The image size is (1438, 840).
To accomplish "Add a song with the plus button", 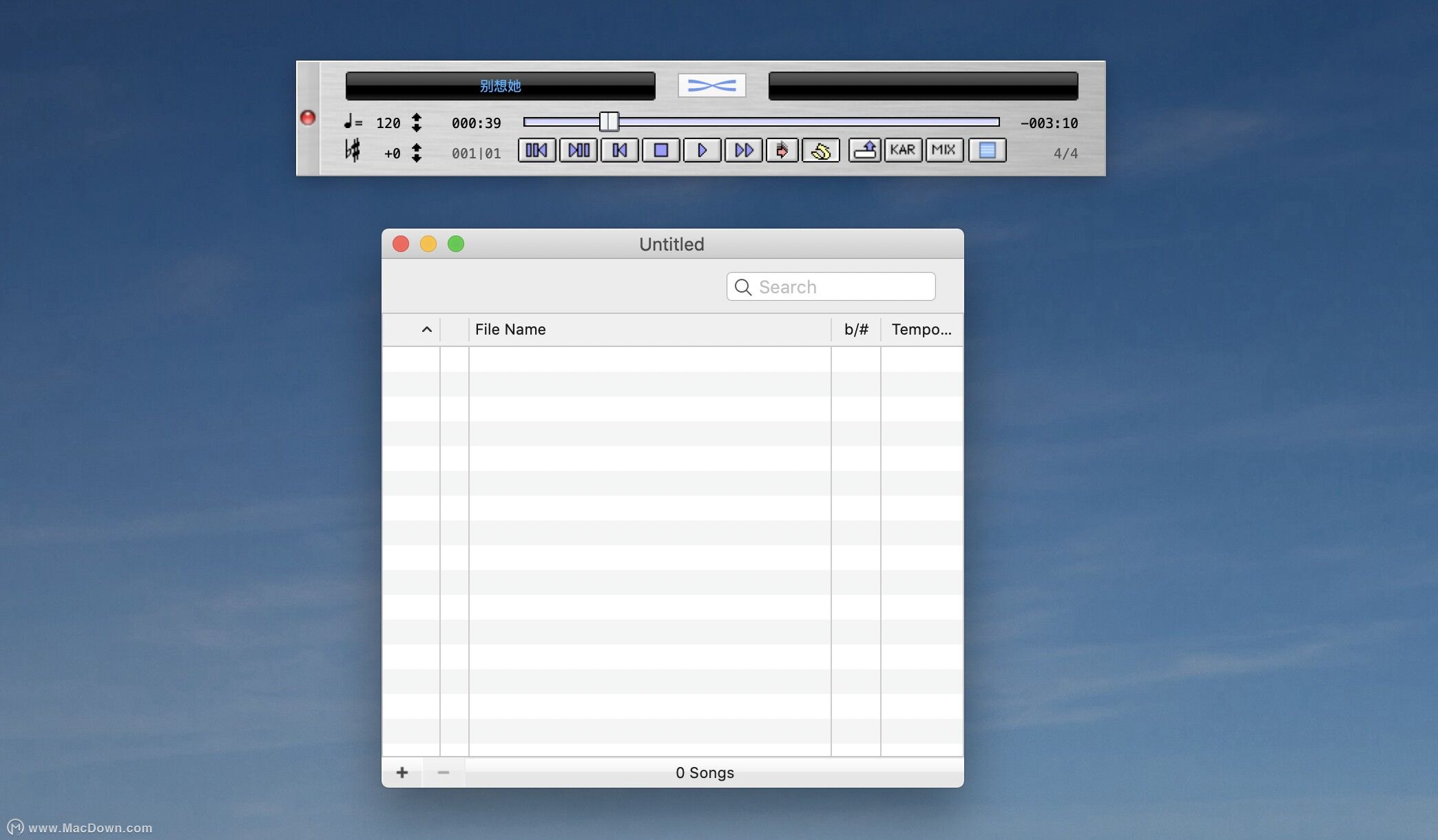I will pos(402,773).
